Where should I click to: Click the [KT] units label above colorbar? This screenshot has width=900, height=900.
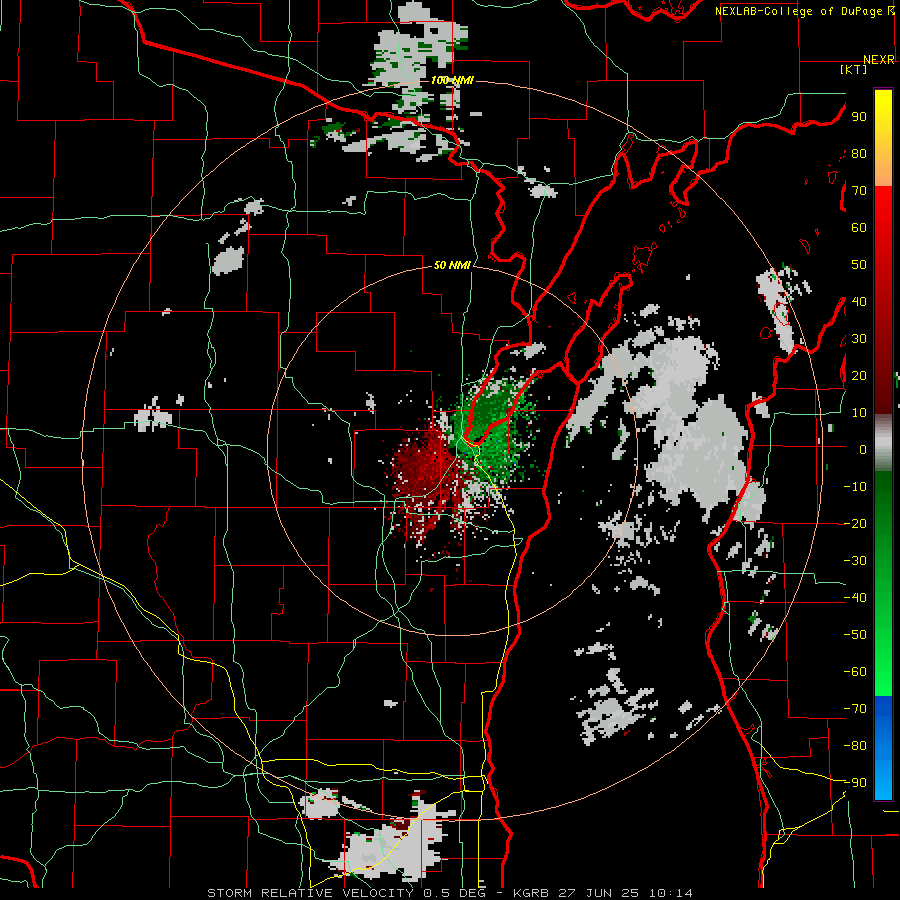[853, 69]
